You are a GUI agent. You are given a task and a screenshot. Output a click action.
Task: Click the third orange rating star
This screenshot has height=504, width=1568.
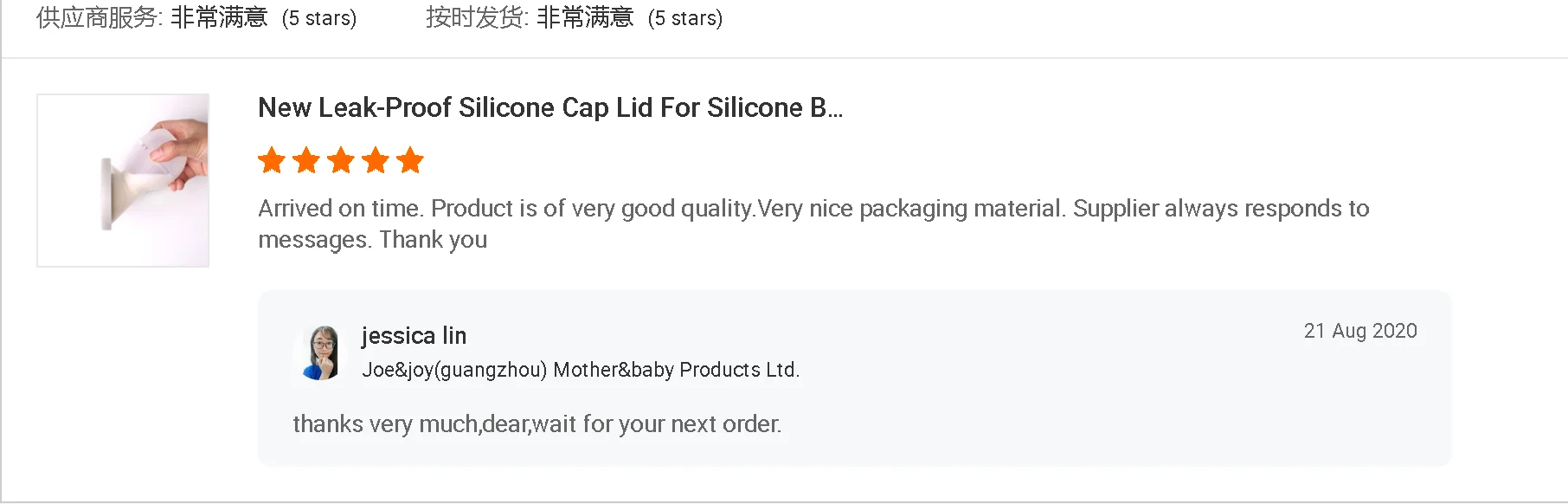(341, 160)
